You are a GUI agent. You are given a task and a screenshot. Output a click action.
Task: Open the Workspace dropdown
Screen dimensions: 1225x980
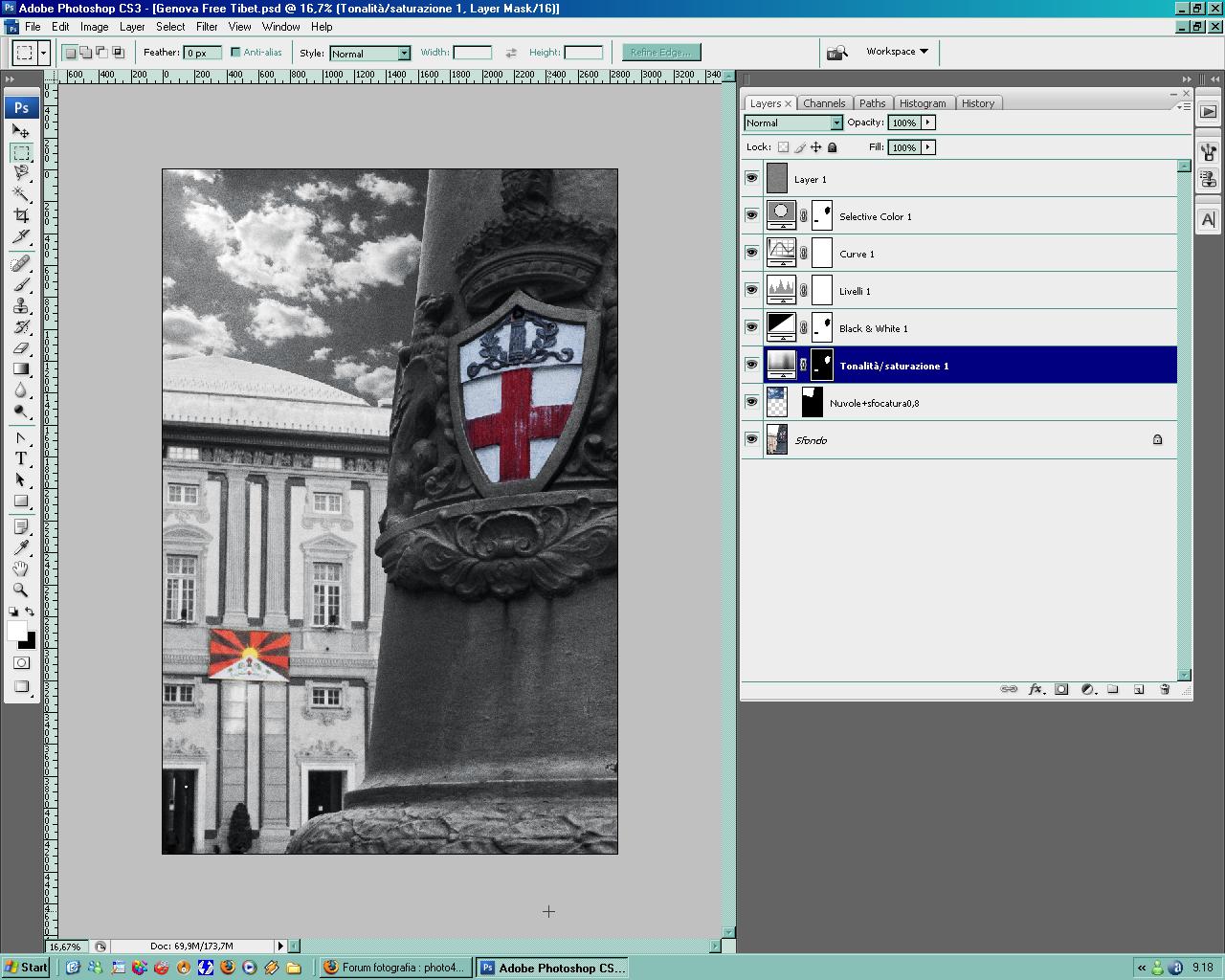tap(897, 52)
